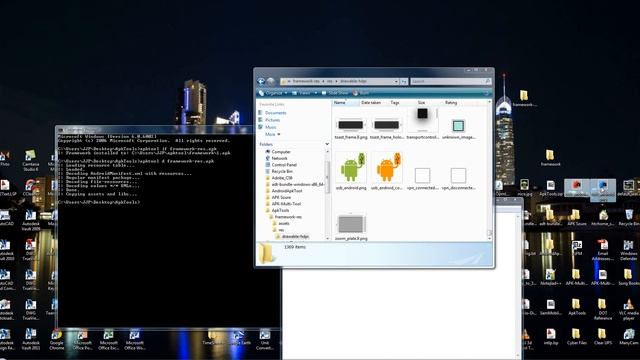Expand More favorite links
This screenshot has height=360, width=640.
pyautogui.click(x=273, y=134)
